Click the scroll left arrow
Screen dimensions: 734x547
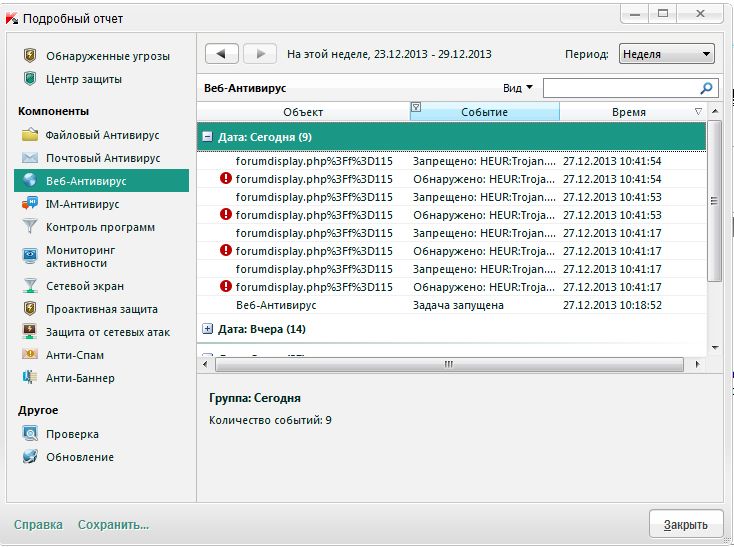(205, 364)
